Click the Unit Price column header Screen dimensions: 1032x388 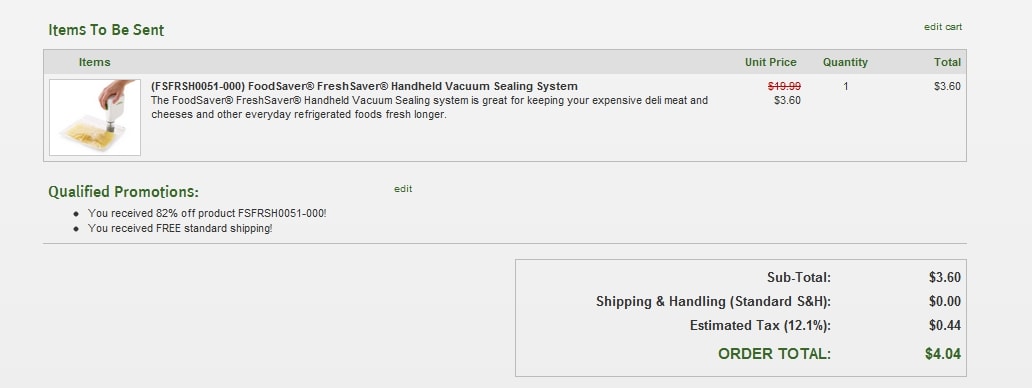tap(771, 62)
